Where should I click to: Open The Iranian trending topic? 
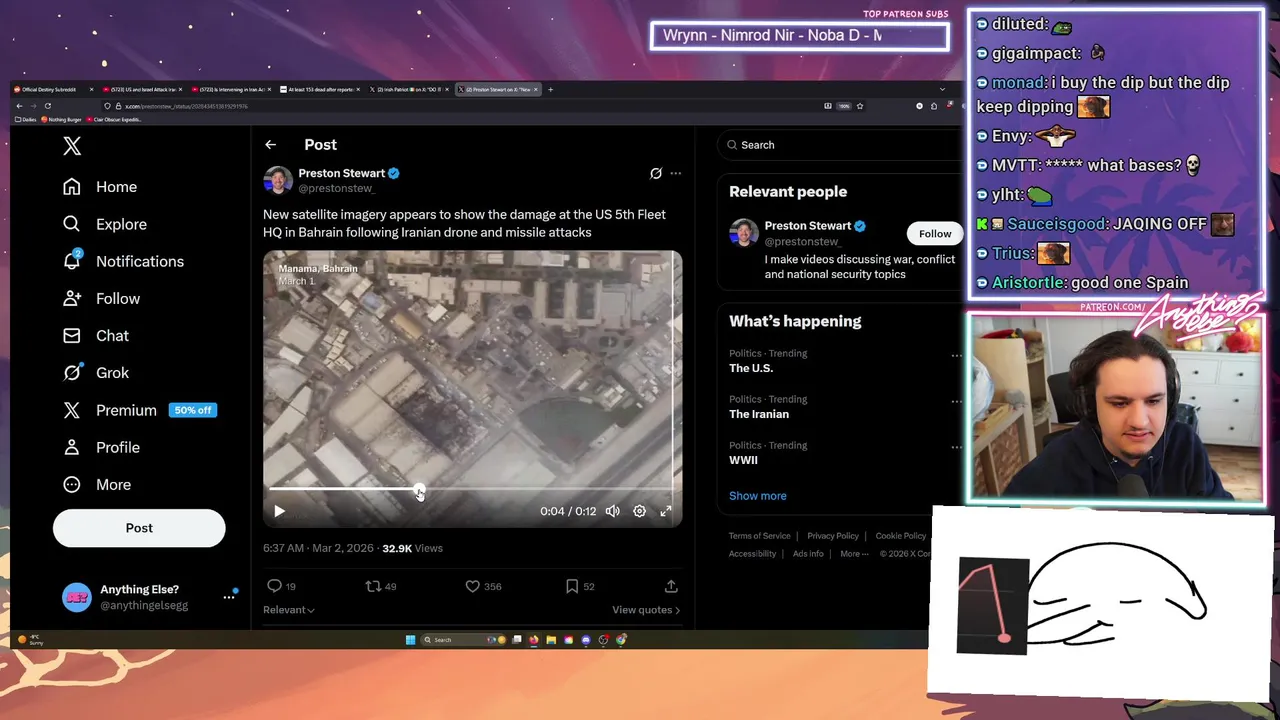759,414
